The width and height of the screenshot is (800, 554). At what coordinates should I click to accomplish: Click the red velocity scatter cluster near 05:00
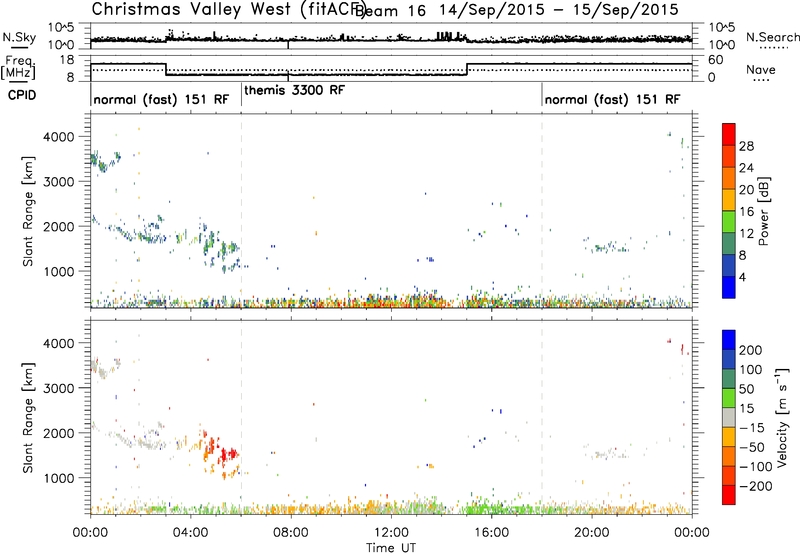tap(223, 453)
